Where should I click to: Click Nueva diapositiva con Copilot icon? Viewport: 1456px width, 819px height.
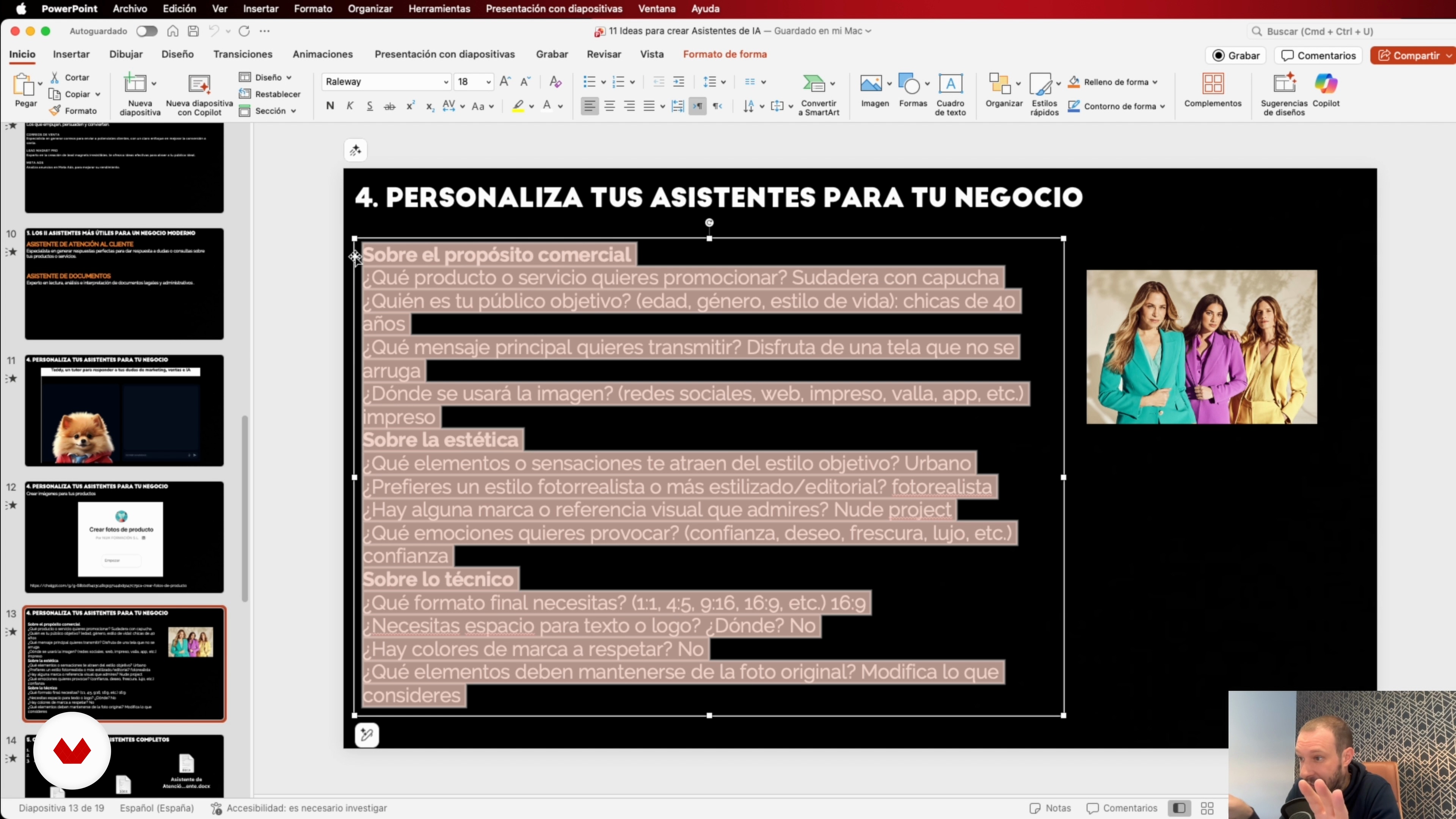point(199,84)
